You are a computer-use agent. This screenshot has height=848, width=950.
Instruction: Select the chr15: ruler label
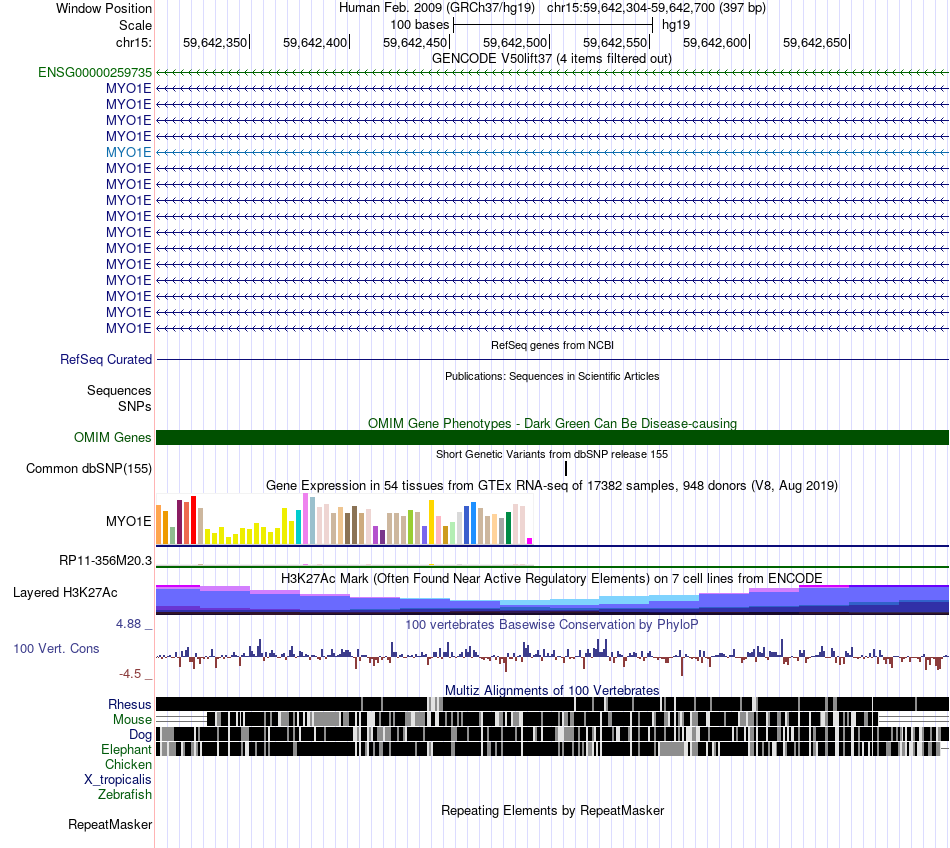pyautogui.click(x=133, y=42)
